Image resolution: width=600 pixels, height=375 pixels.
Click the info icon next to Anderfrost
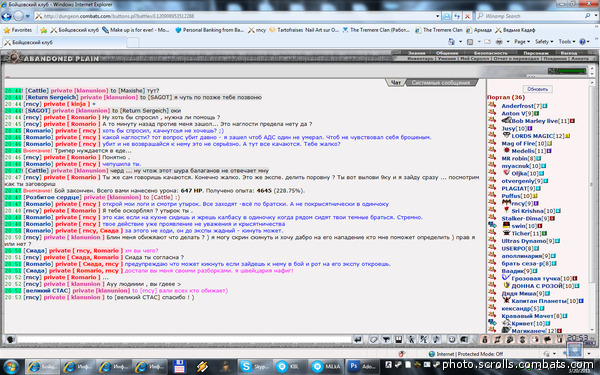click(x=545, y=106)
